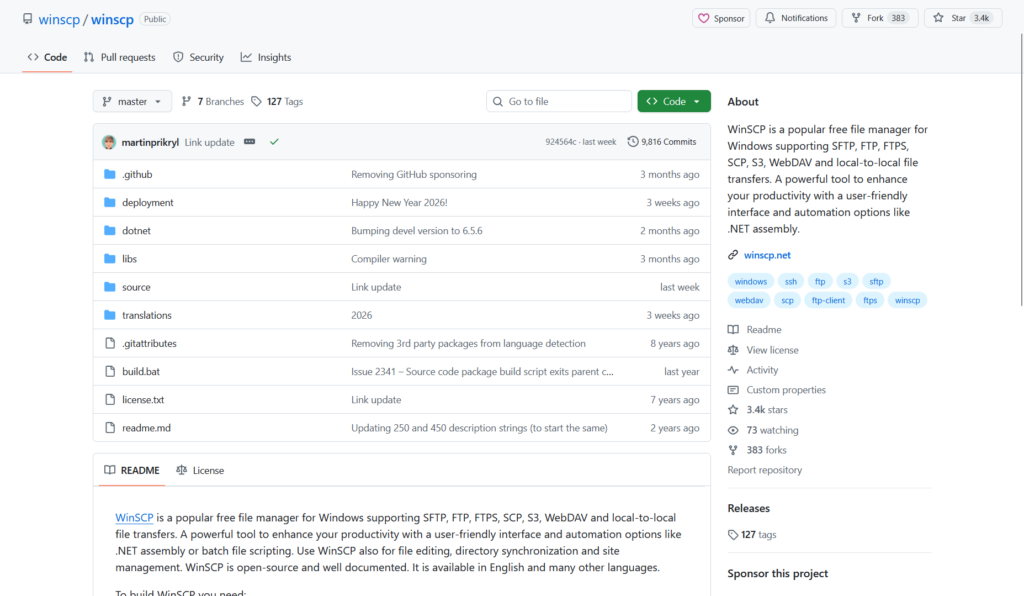Viewport: 1024px width, 596px height.
Task: Open the Insights tab
Action: point(266,57)
